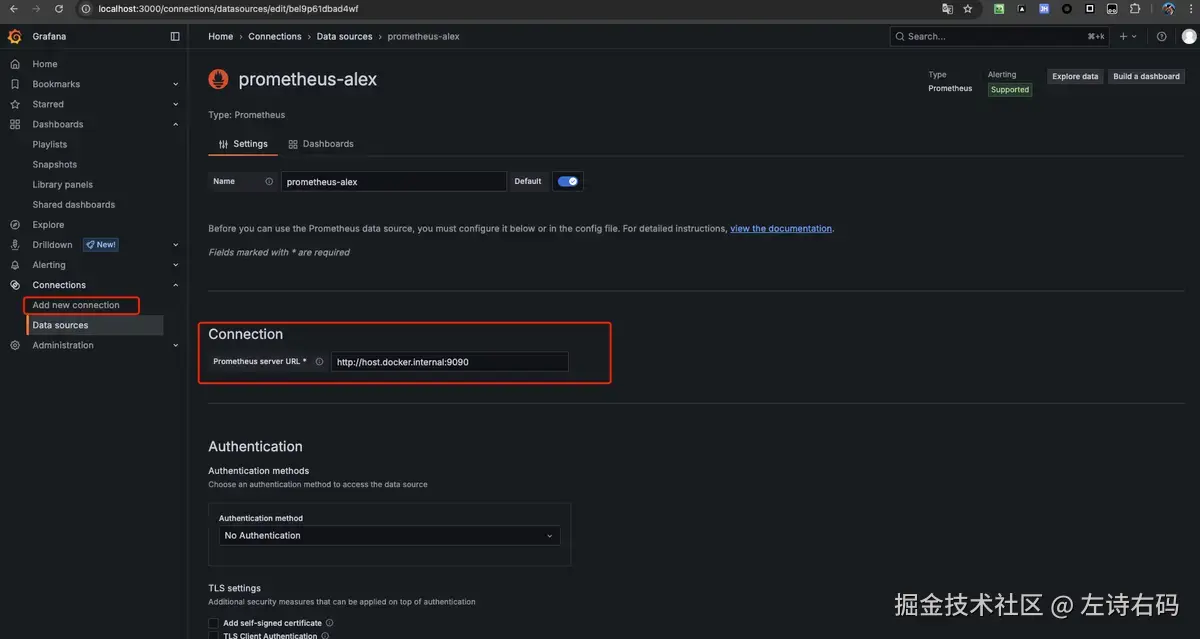The image size is (1200, 639).
Task: Click the Home house icon in sidebar
Action: click(x=14, y=64)
